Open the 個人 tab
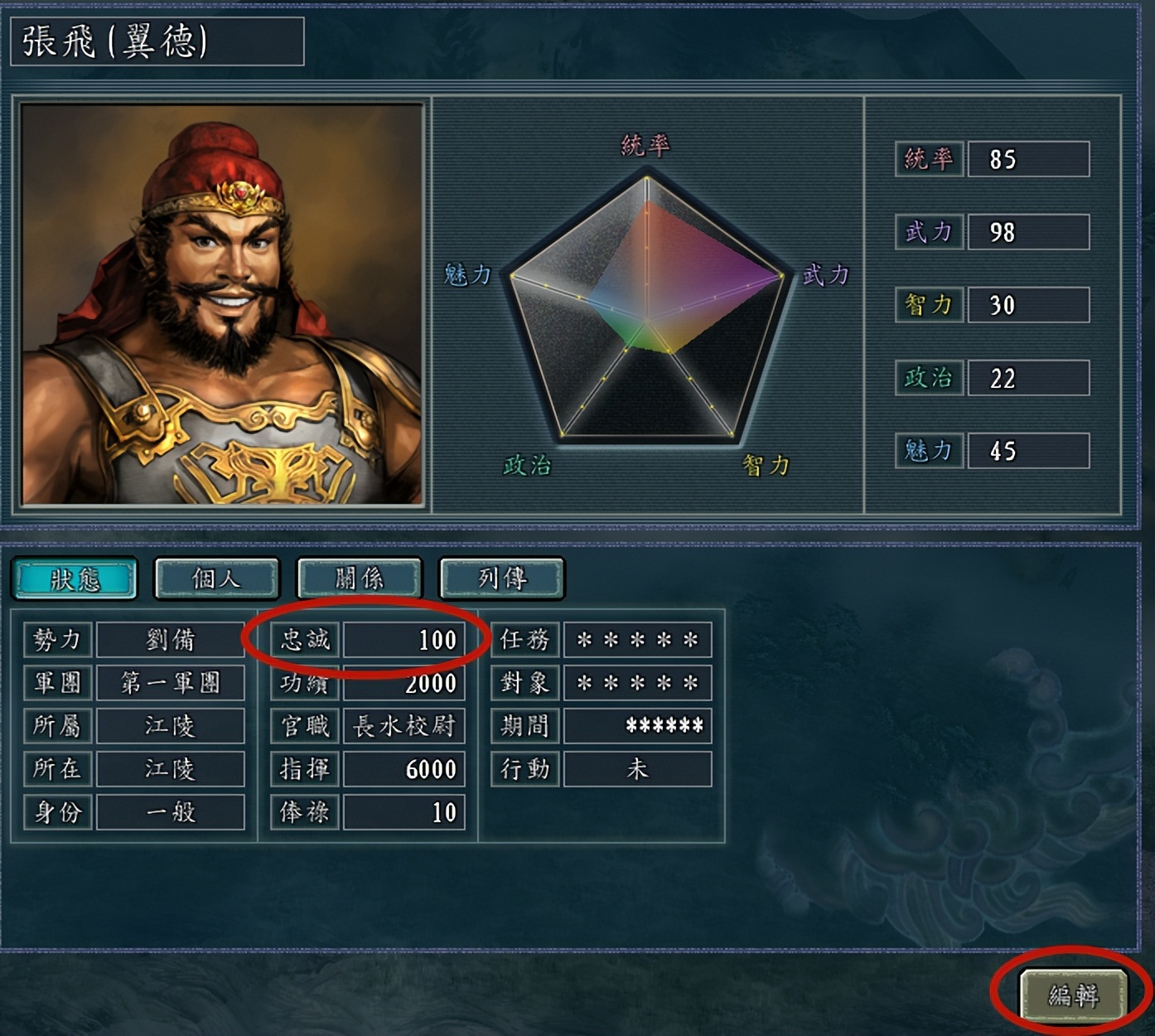The width and height of the screenshot is (1155, 1036). tap(217, 578)
